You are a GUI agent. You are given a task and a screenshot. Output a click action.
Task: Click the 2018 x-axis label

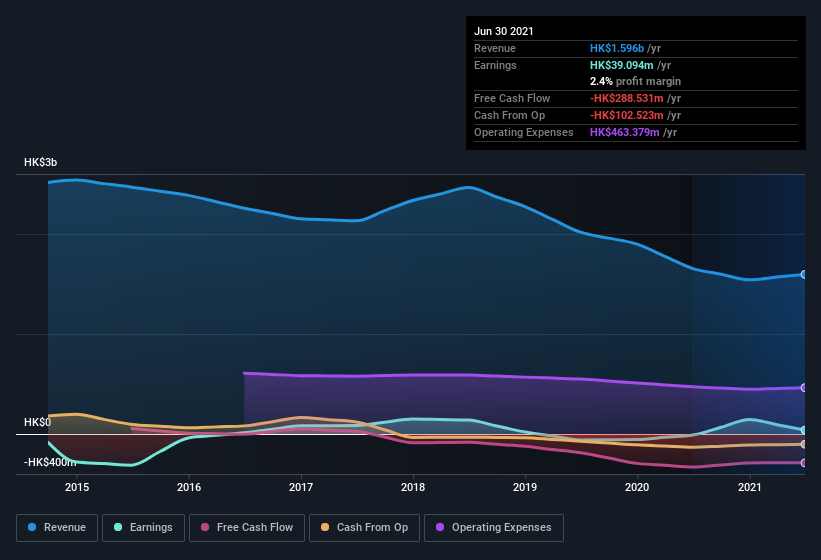click(x=413, y=487)
